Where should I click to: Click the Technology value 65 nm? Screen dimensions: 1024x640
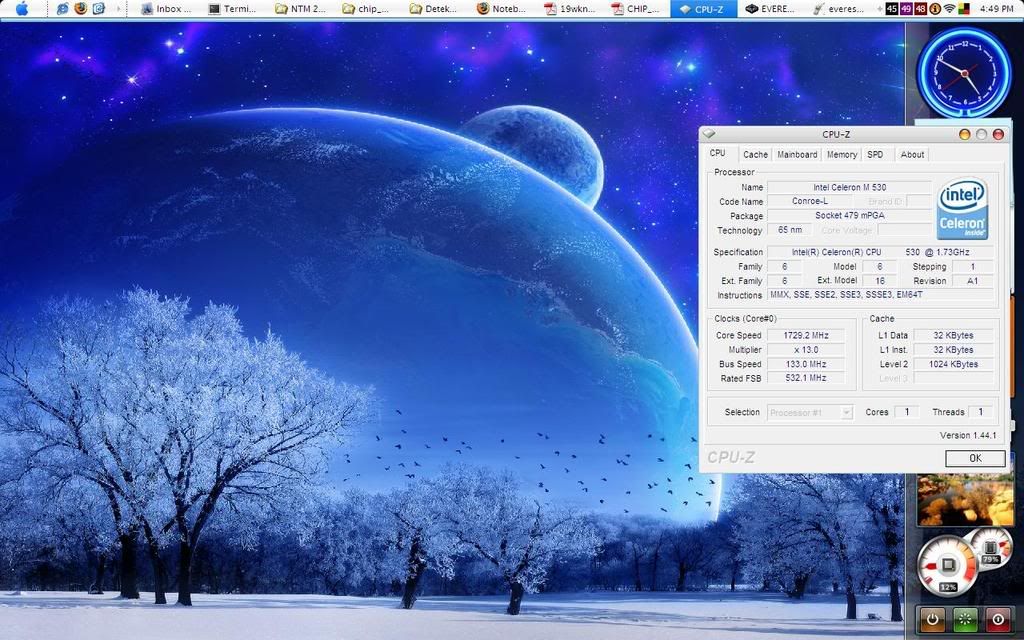tap(790, 230)
